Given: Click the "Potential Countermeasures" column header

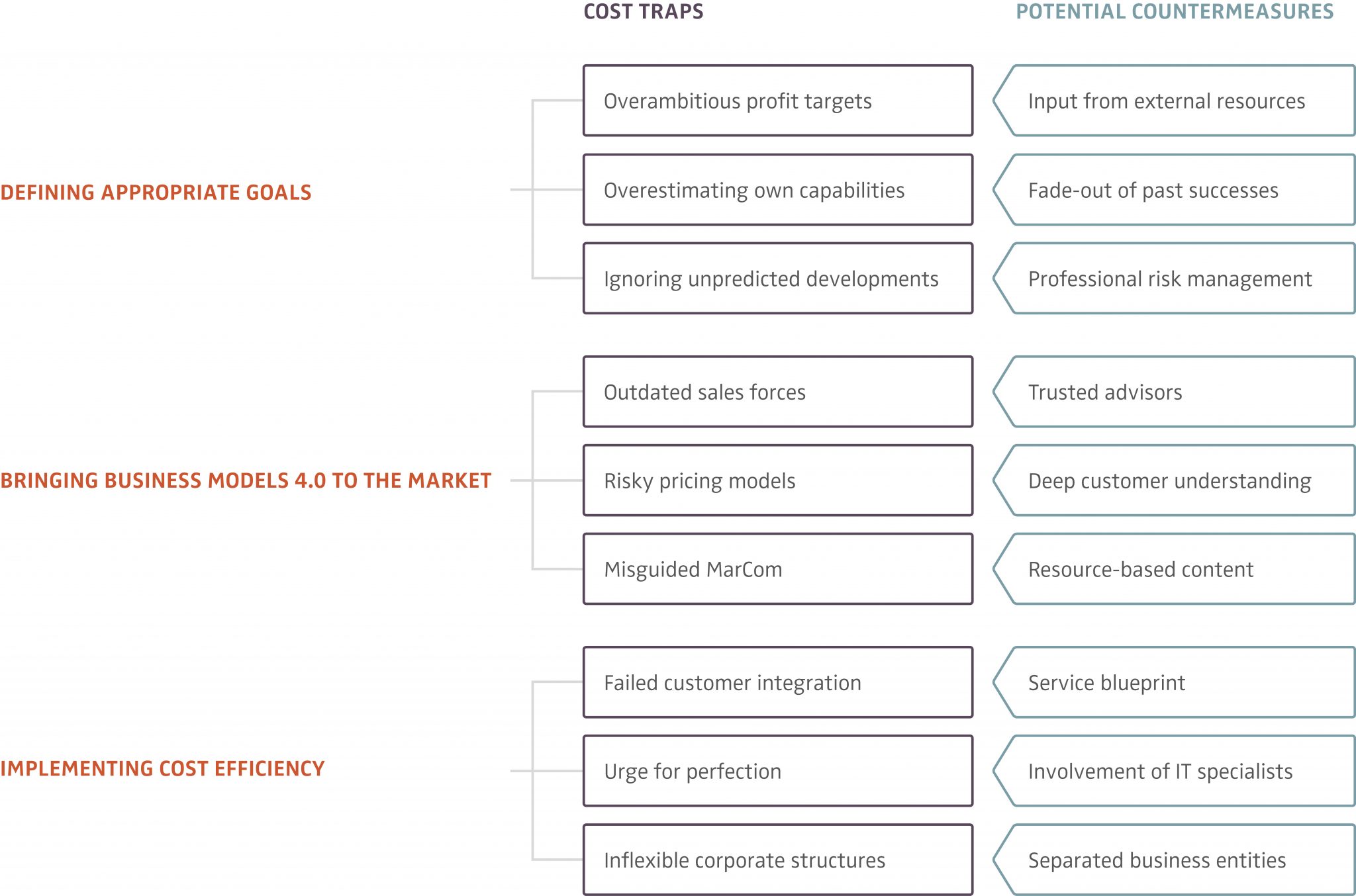Looking at the screenshot, I should tap(1175, 11).
